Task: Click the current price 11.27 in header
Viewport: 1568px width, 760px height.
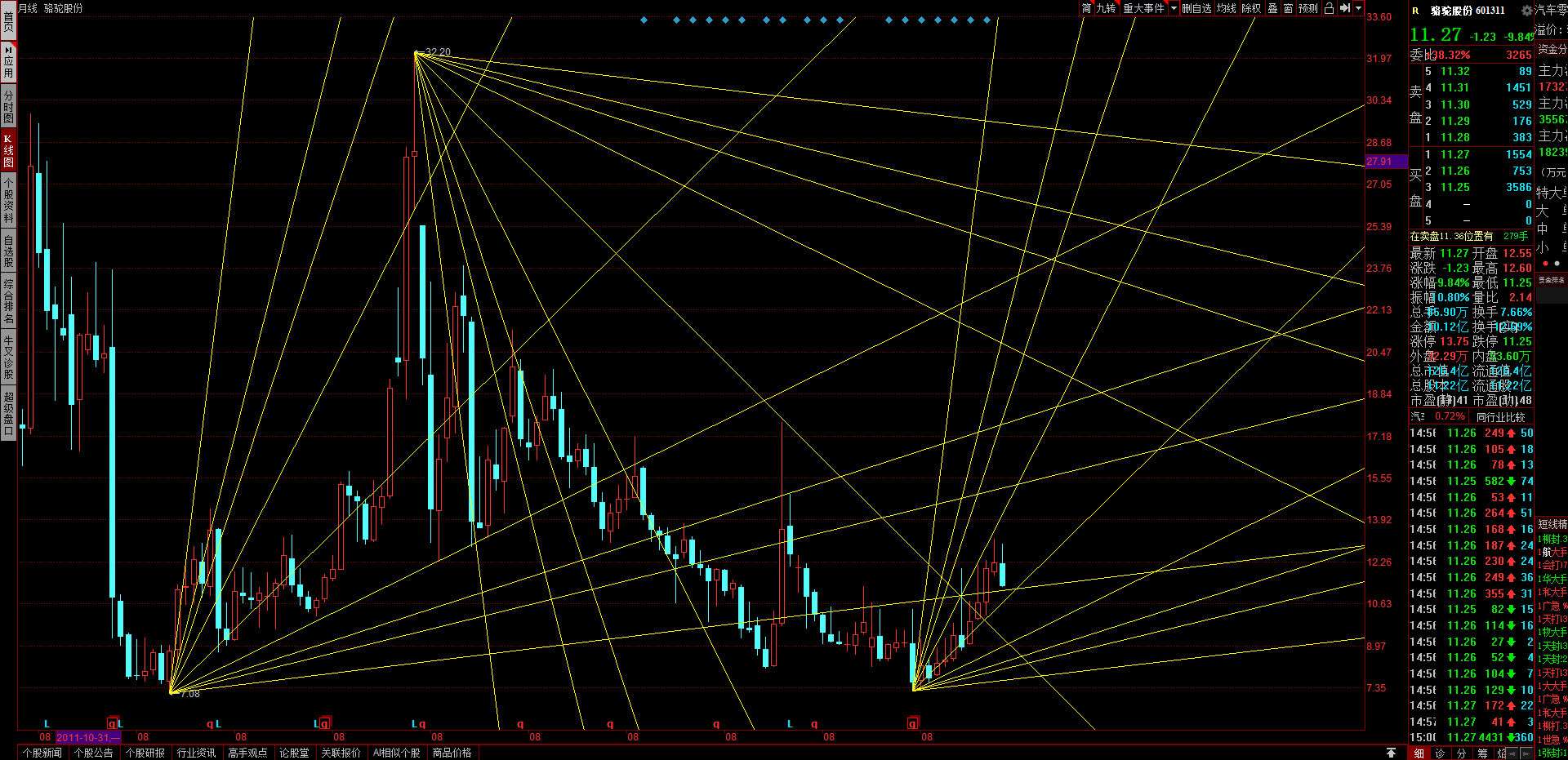Action: coord(1435,34)
